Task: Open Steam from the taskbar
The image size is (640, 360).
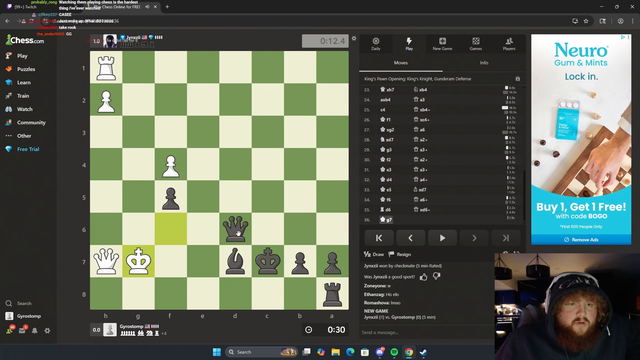Action: (x=423, y=352)
